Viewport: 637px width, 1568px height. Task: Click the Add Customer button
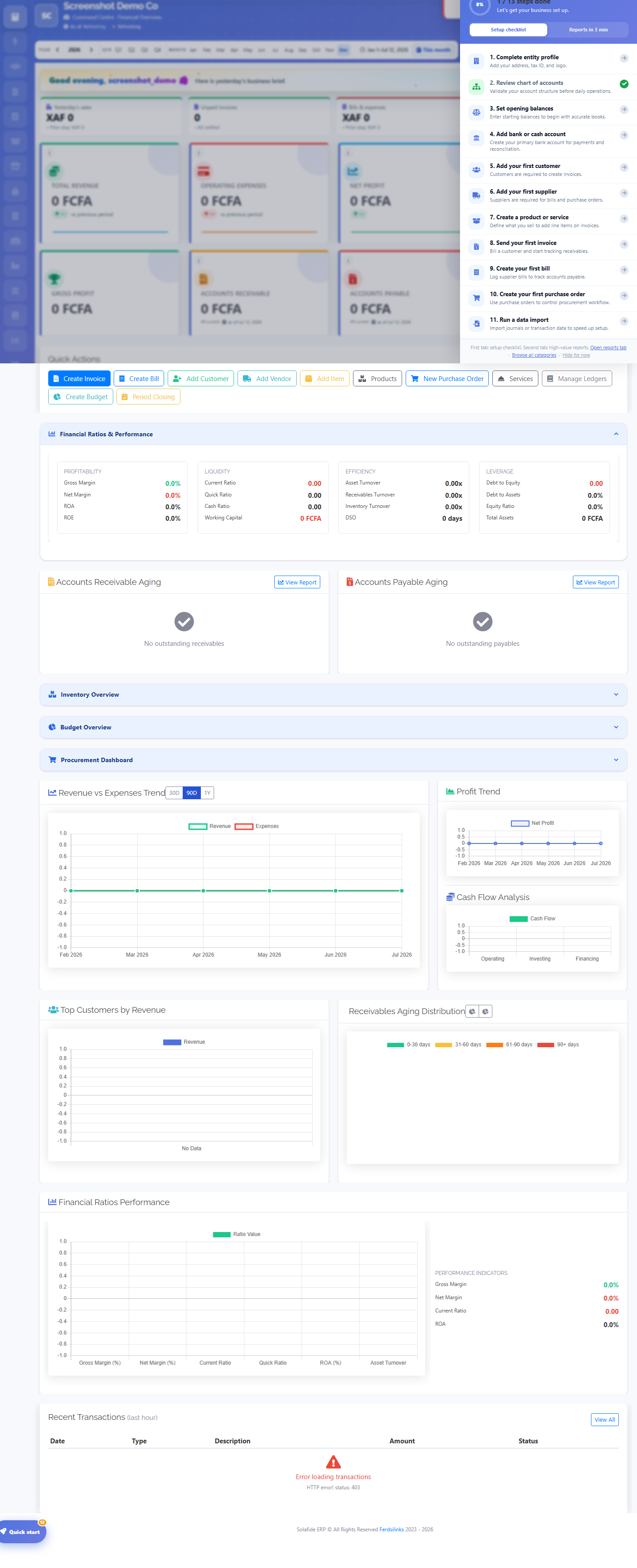coord(201,378)
